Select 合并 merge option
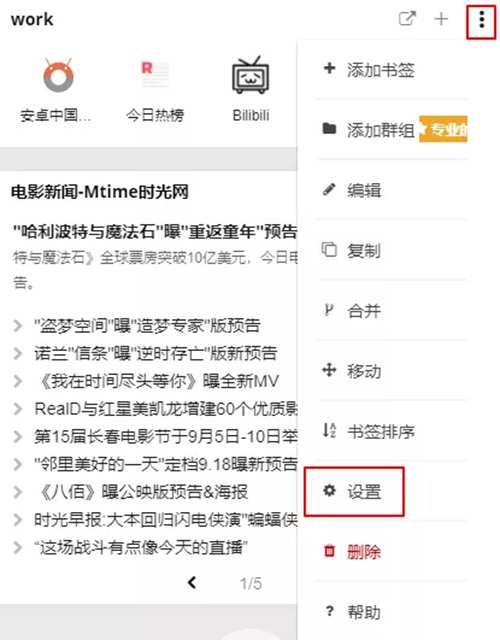Image resolution: width=500 pixels, height=640 pixels. point(392,311)
